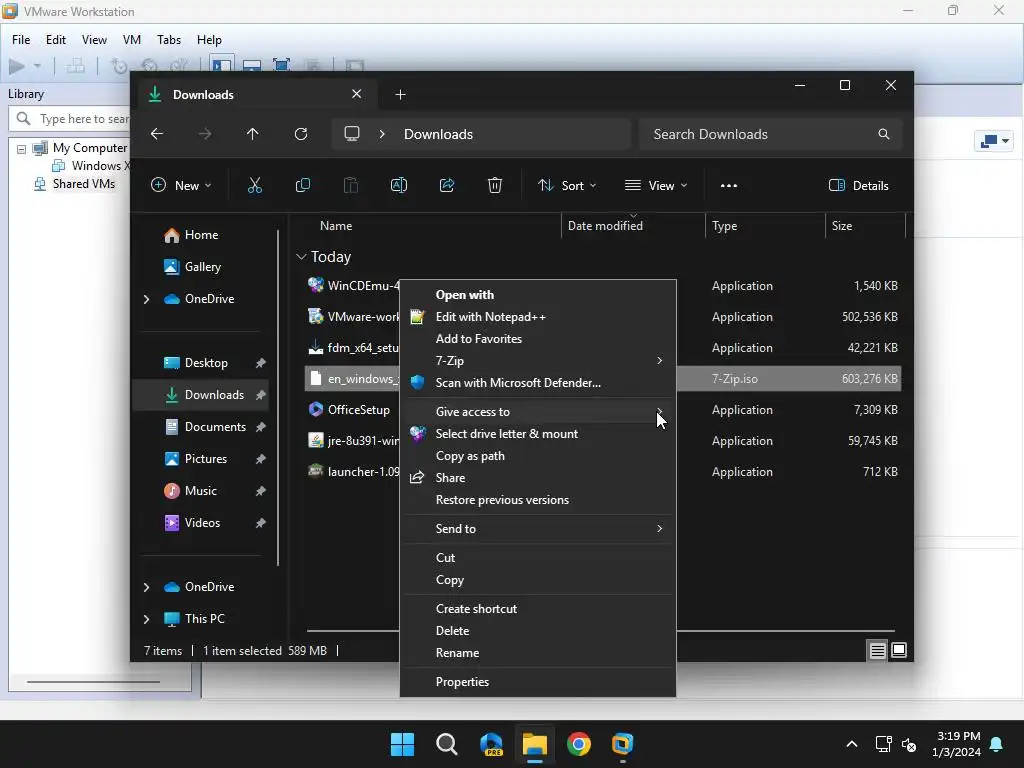Choose Select drive letter & mount
1024x768 pixels.
click(x=537, y=434)
